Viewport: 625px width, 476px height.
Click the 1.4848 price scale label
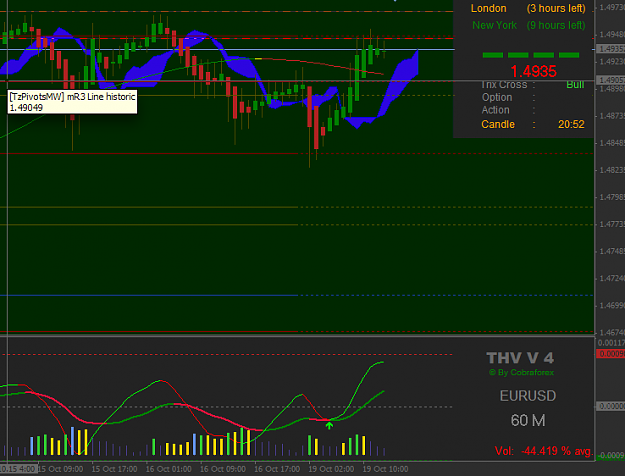click(x=612, y=143)
